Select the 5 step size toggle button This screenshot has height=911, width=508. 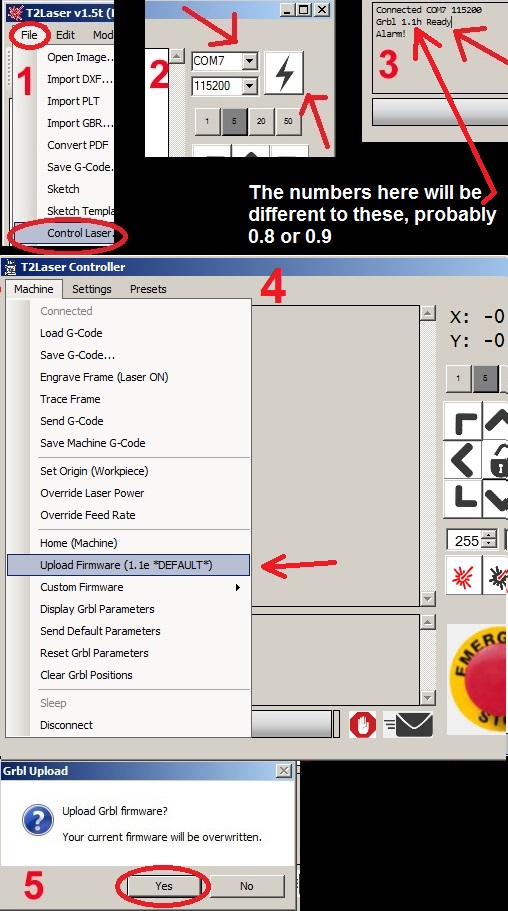point(234,121)
